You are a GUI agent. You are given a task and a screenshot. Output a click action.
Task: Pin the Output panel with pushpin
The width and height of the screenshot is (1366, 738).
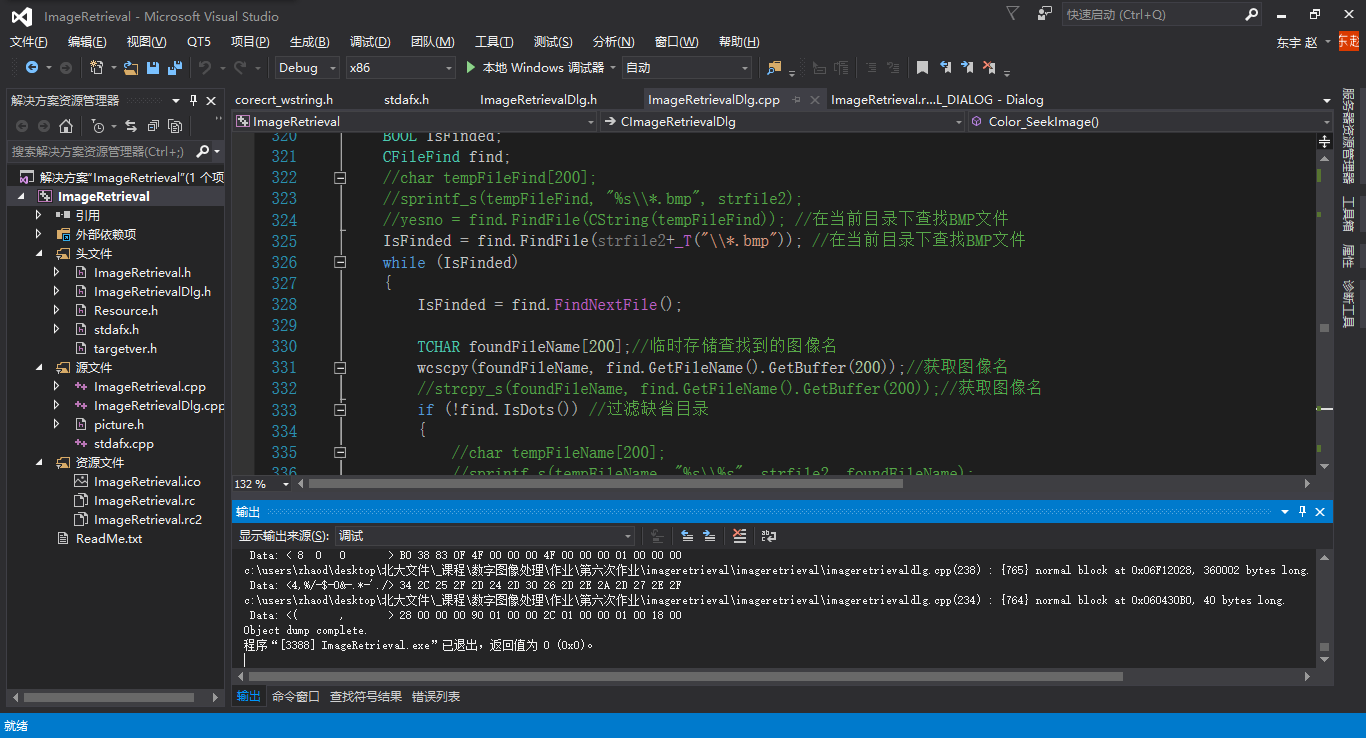[1303, 511]
